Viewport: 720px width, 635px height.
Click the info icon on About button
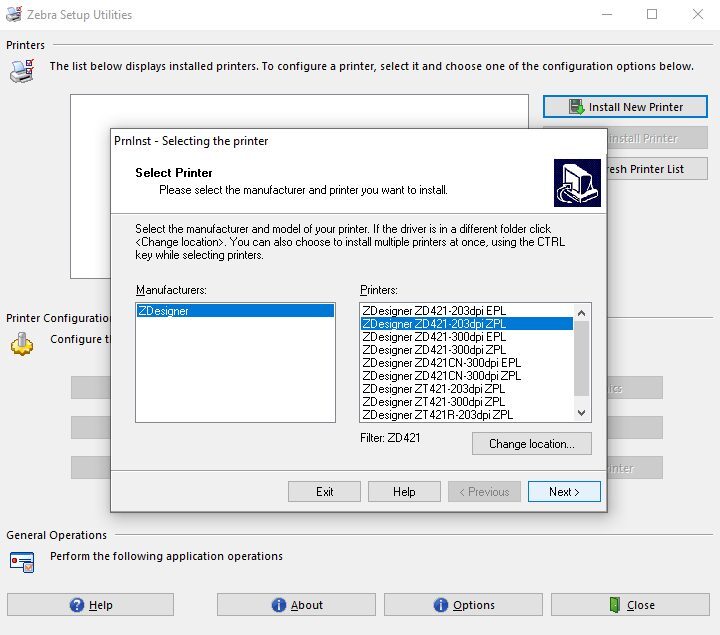coord(279,605)
